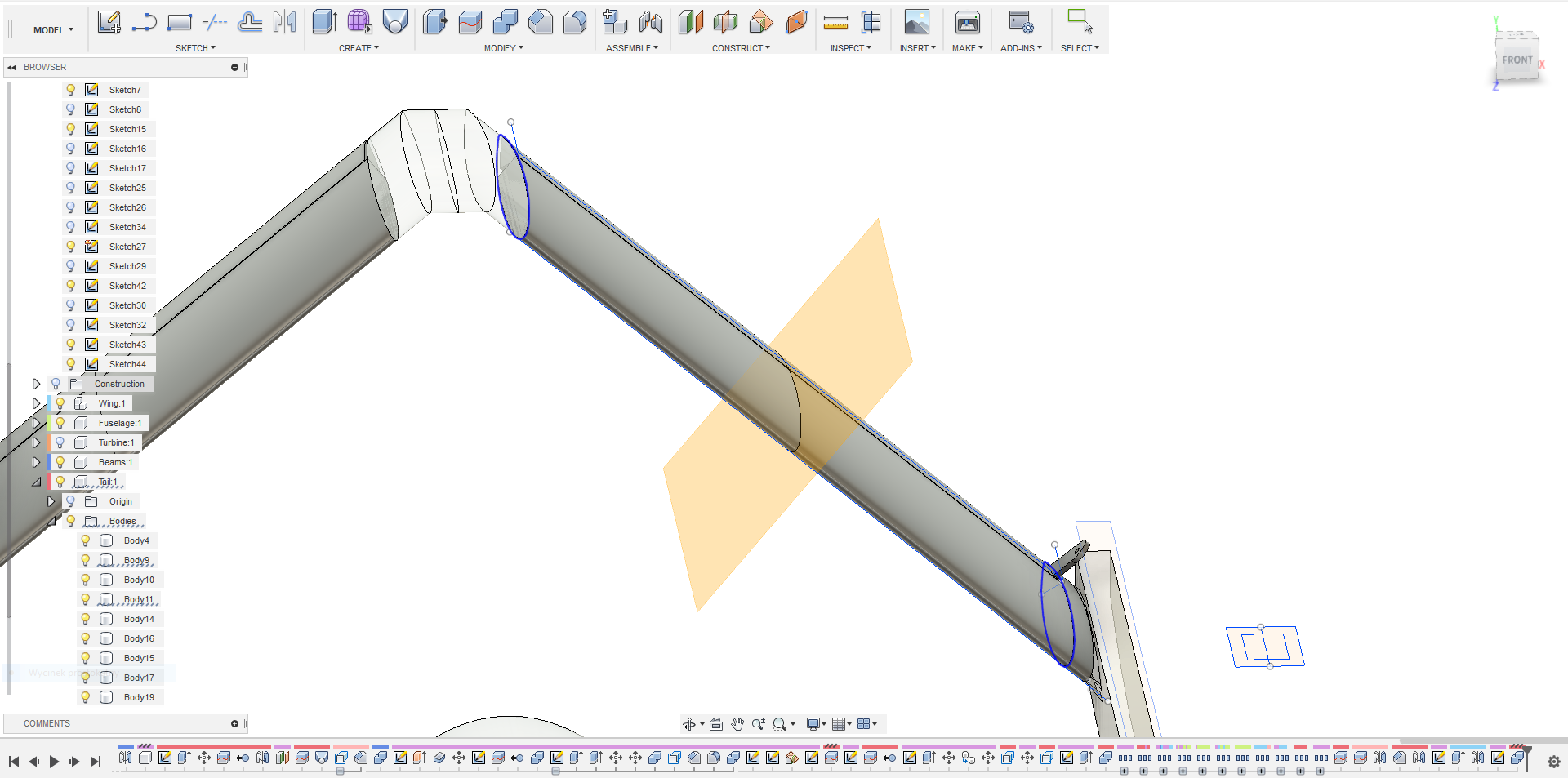Viewport: 1568px width, 778px height.
Task: Select the Pan hand tool
Action: pyautogui.click(x=737, y=724)
